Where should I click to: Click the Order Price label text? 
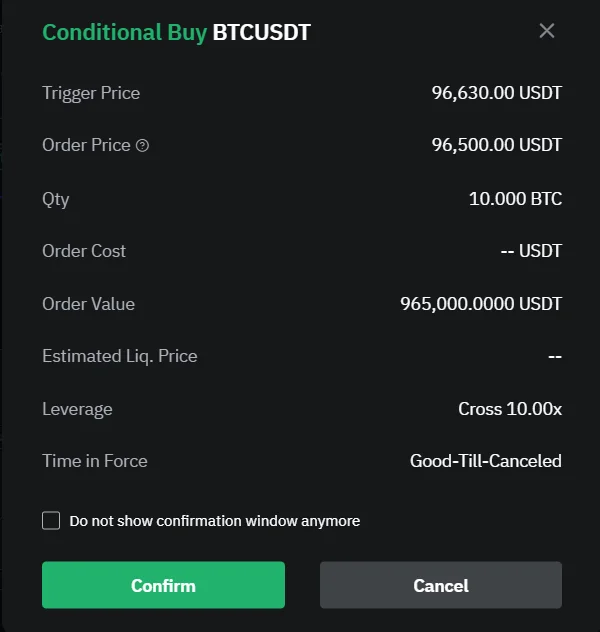coord(86,145)
